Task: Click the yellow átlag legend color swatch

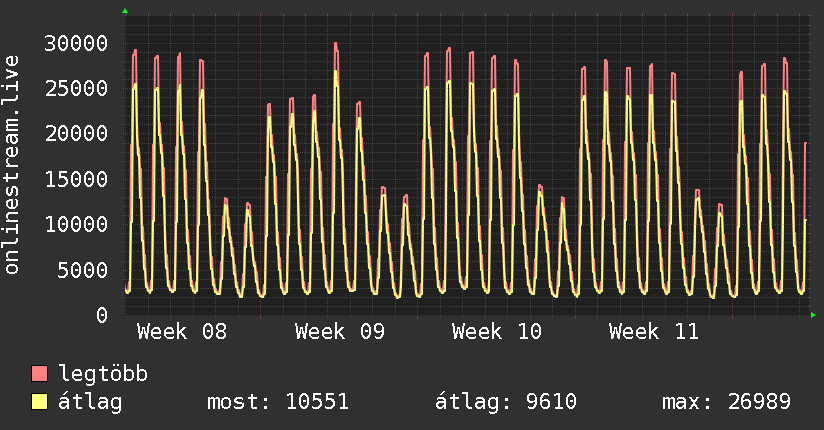Action: click(39, 402)
